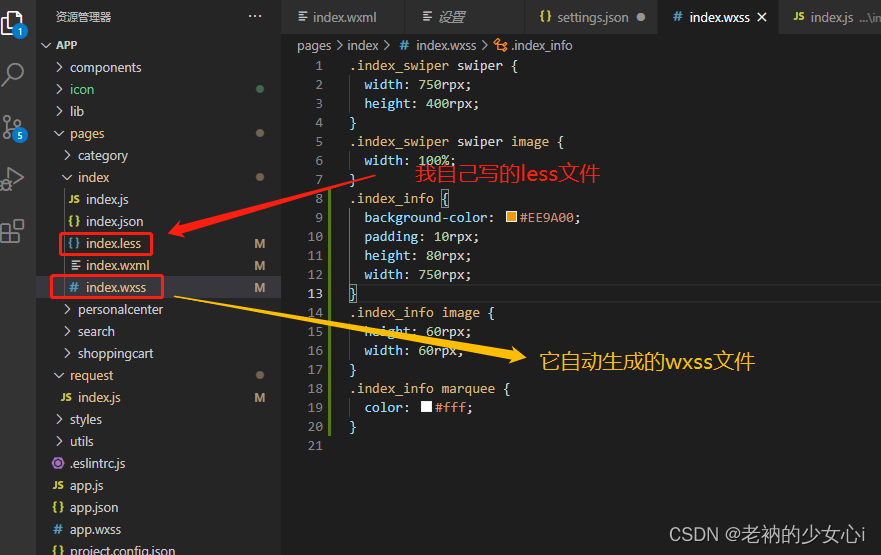Expand the utils folder

(x=60, y=441)
